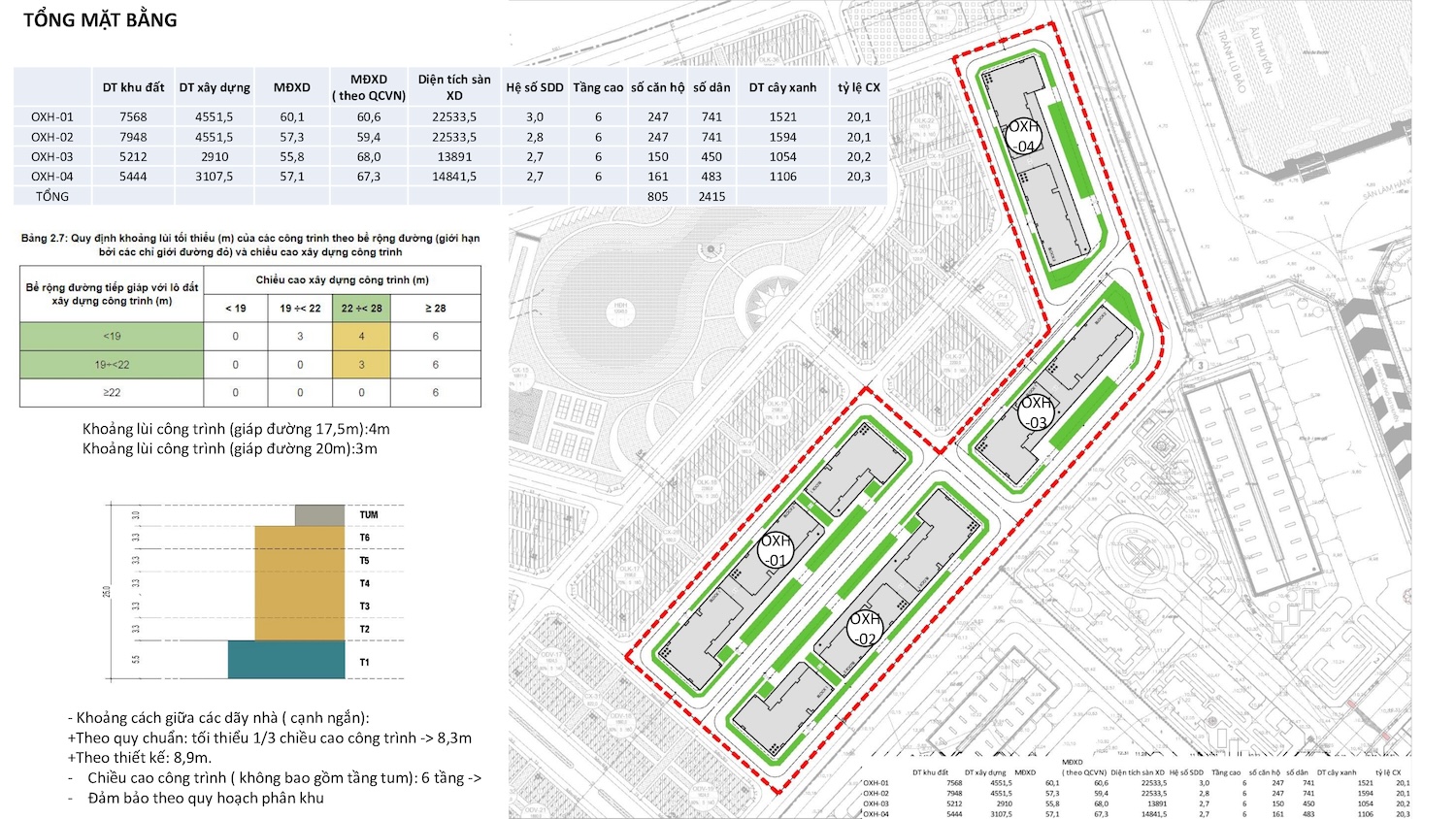Click the line 'Đảm bảo theo quy hoạch phân khu'
Screen dimensions: 1456x819
[x=206, y=798]
